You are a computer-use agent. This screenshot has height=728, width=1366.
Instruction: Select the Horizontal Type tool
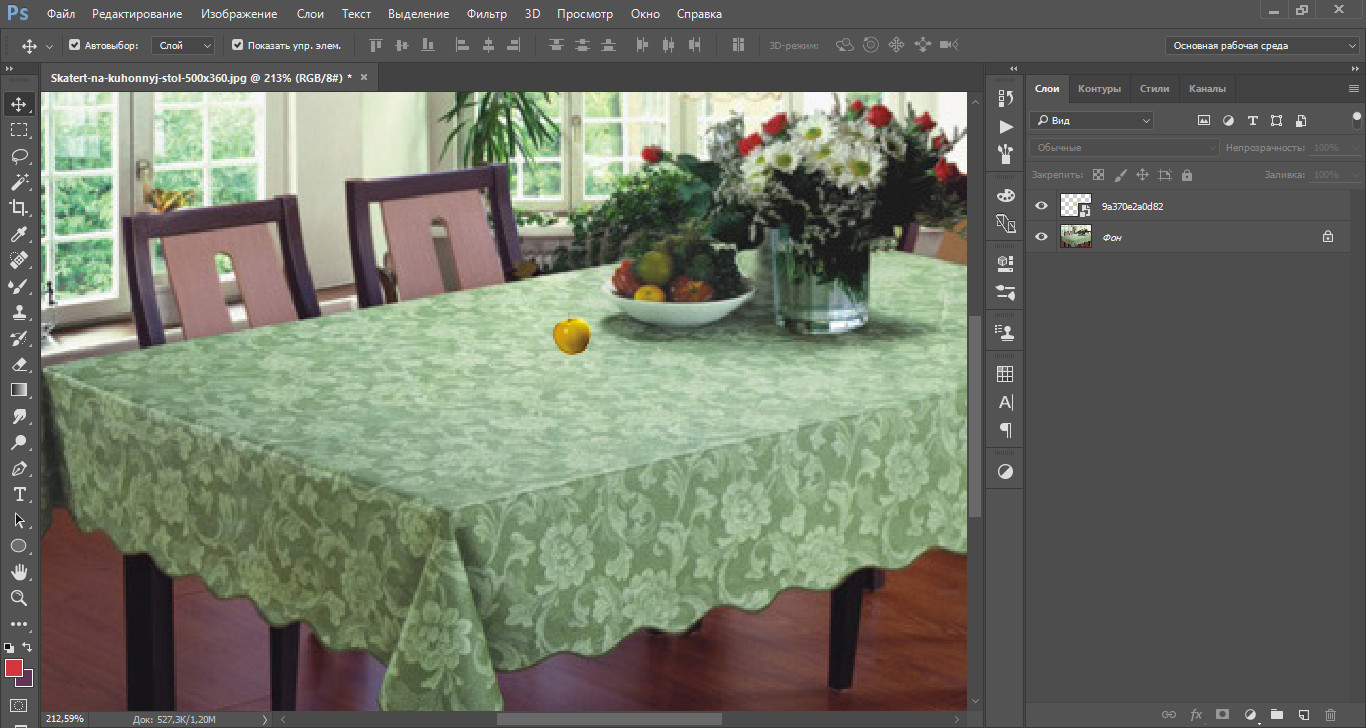click(19, 494)
